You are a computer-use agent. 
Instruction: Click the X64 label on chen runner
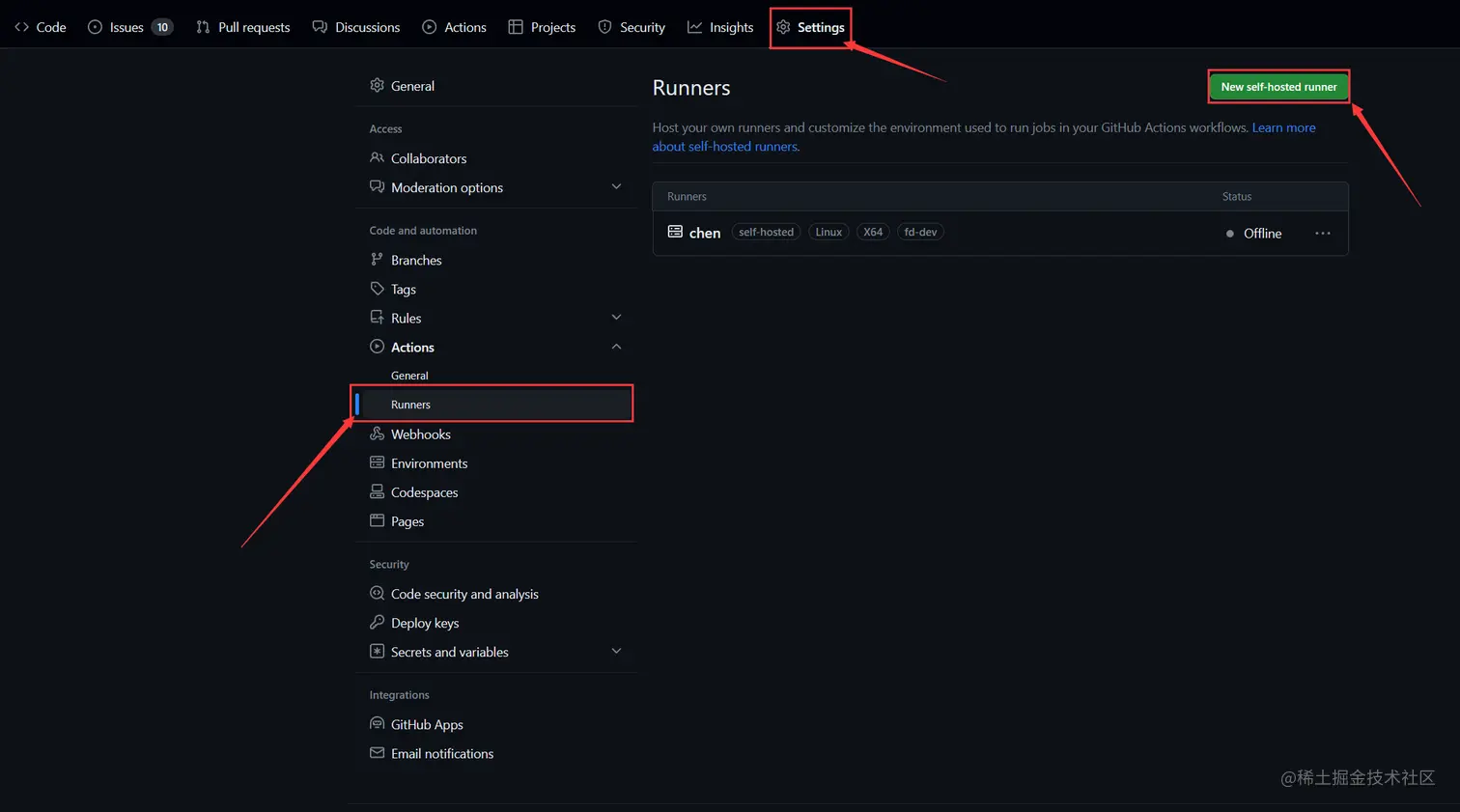[x=873, y=232]
